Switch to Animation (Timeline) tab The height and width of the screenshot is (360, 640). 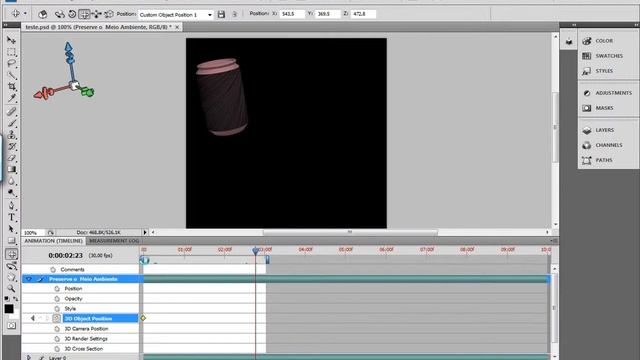tap(53, 241)
